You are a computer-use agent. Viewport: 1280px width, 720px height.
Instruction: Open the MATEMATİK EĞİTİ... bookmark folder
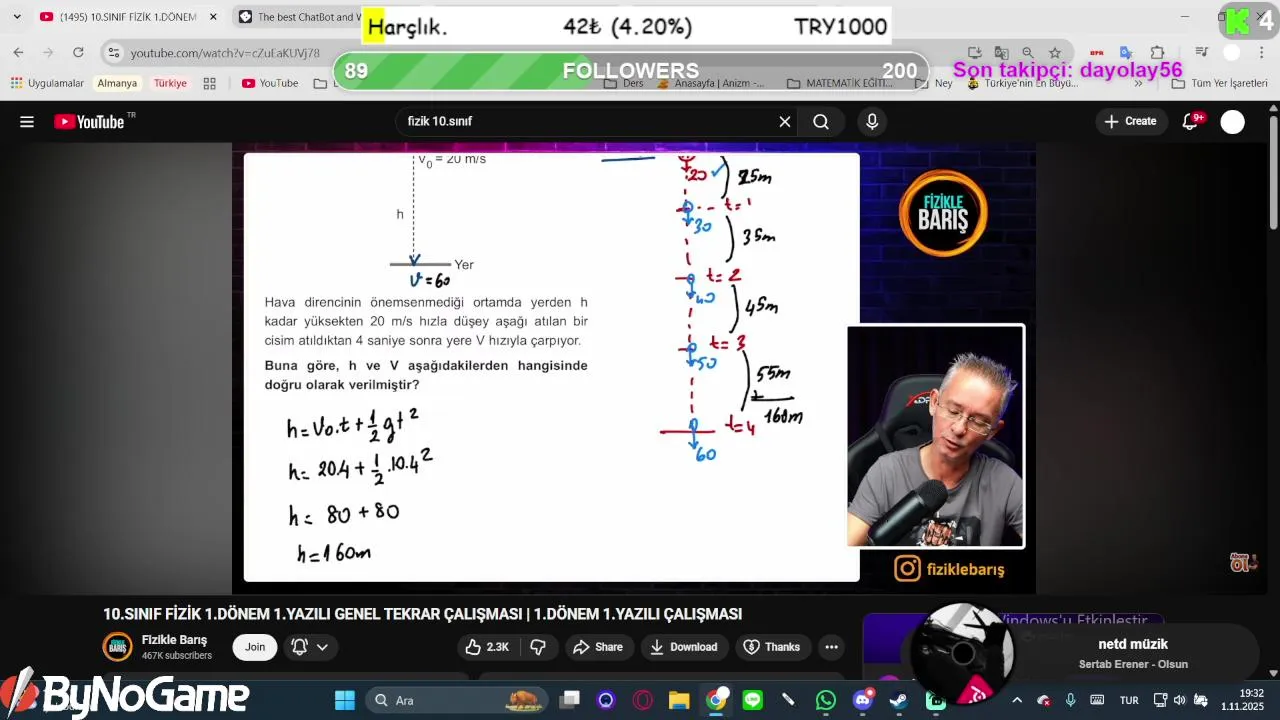click(840, 83)
